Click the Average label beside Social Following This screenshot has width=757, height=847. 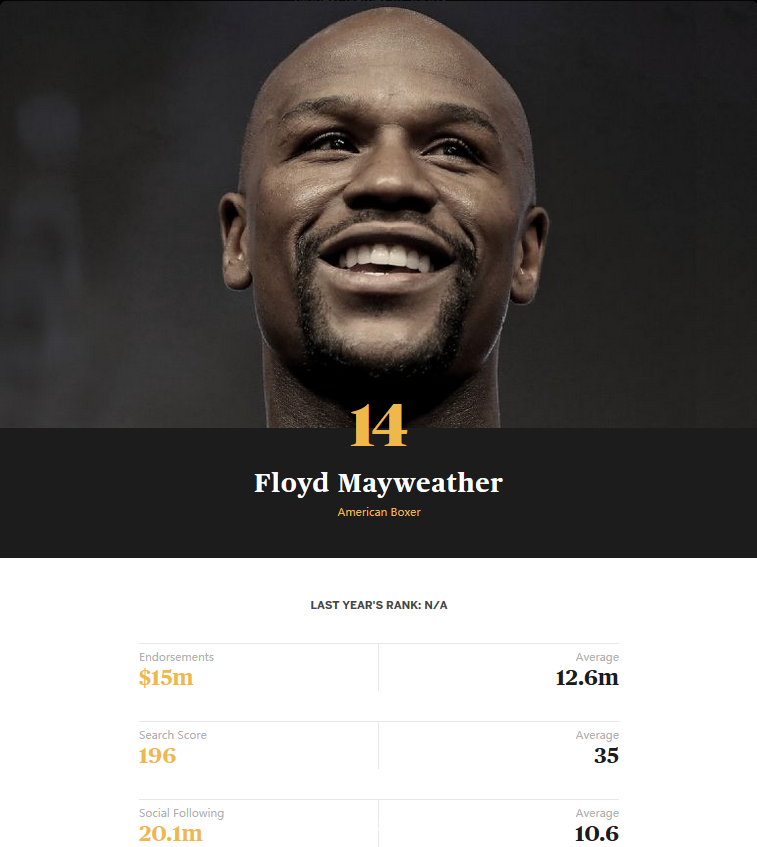click(x=597, y=813)
